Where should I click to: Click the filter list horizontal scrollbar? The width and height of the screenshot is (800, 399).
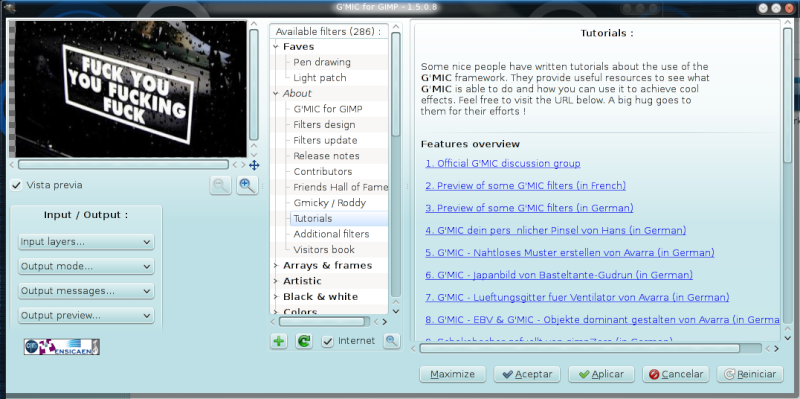click(322, 322)
